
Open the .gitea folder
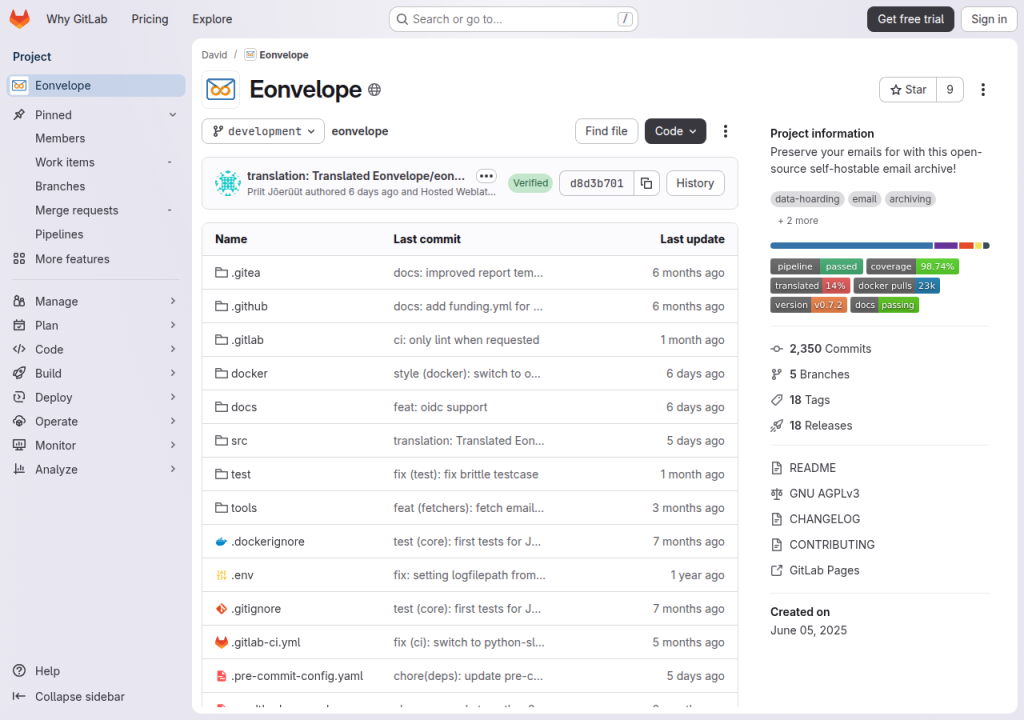[246, 272]
